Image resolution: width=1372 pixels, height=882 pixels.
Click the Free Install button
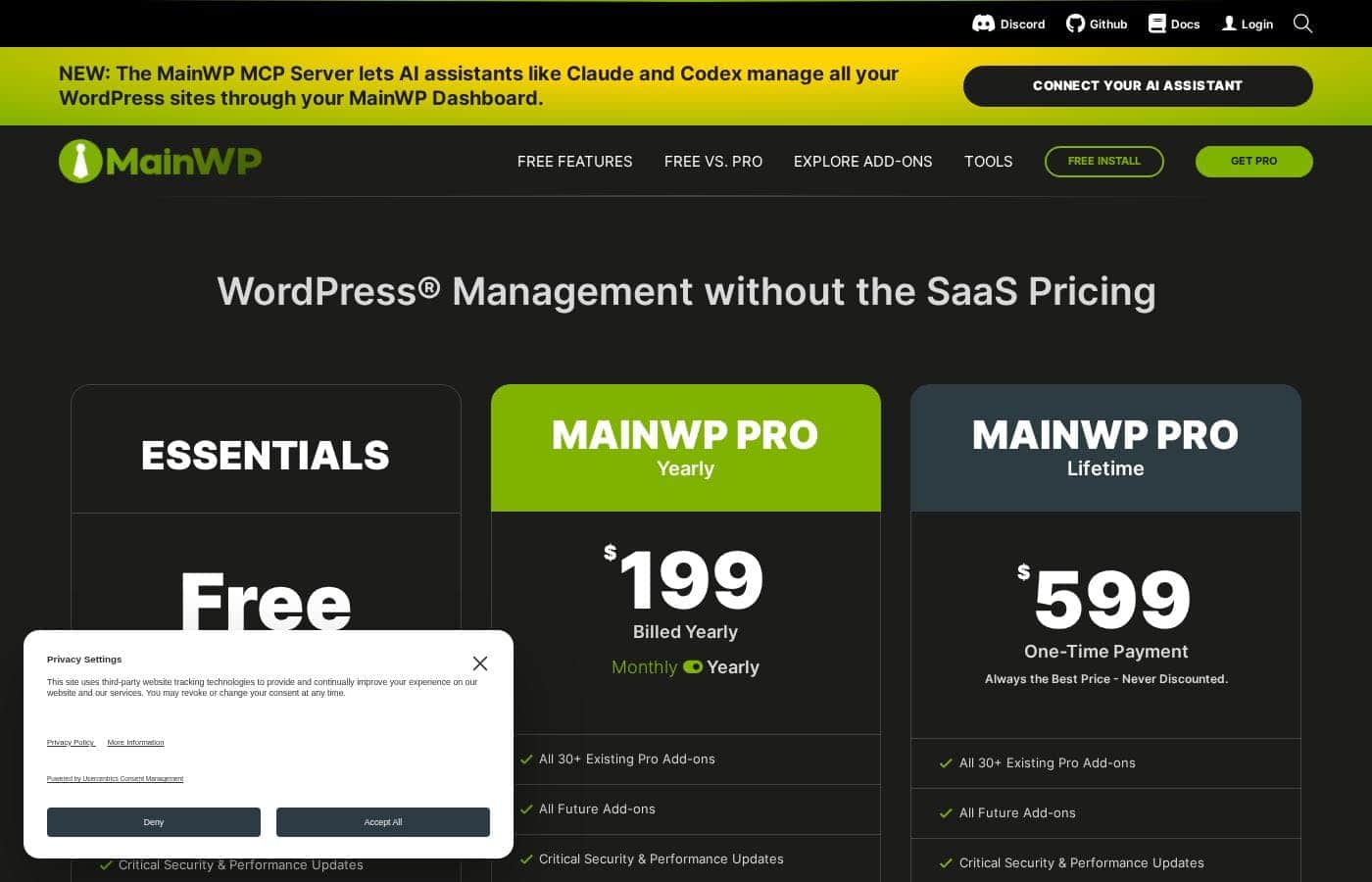[x=1104, y=162]
